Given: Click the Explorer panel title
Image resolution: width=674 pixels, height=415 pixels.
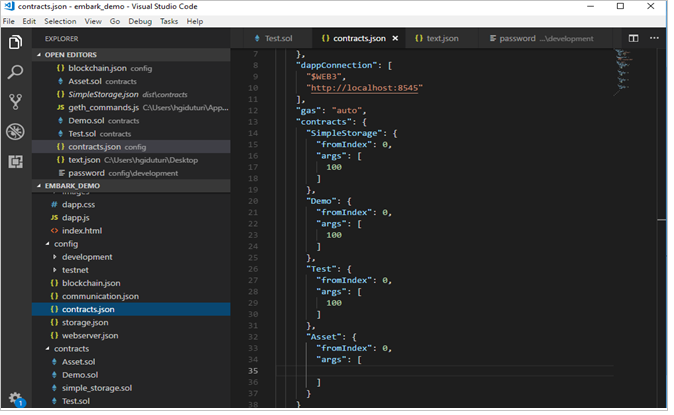Looking at the screenshot, I should coord(62,39).
